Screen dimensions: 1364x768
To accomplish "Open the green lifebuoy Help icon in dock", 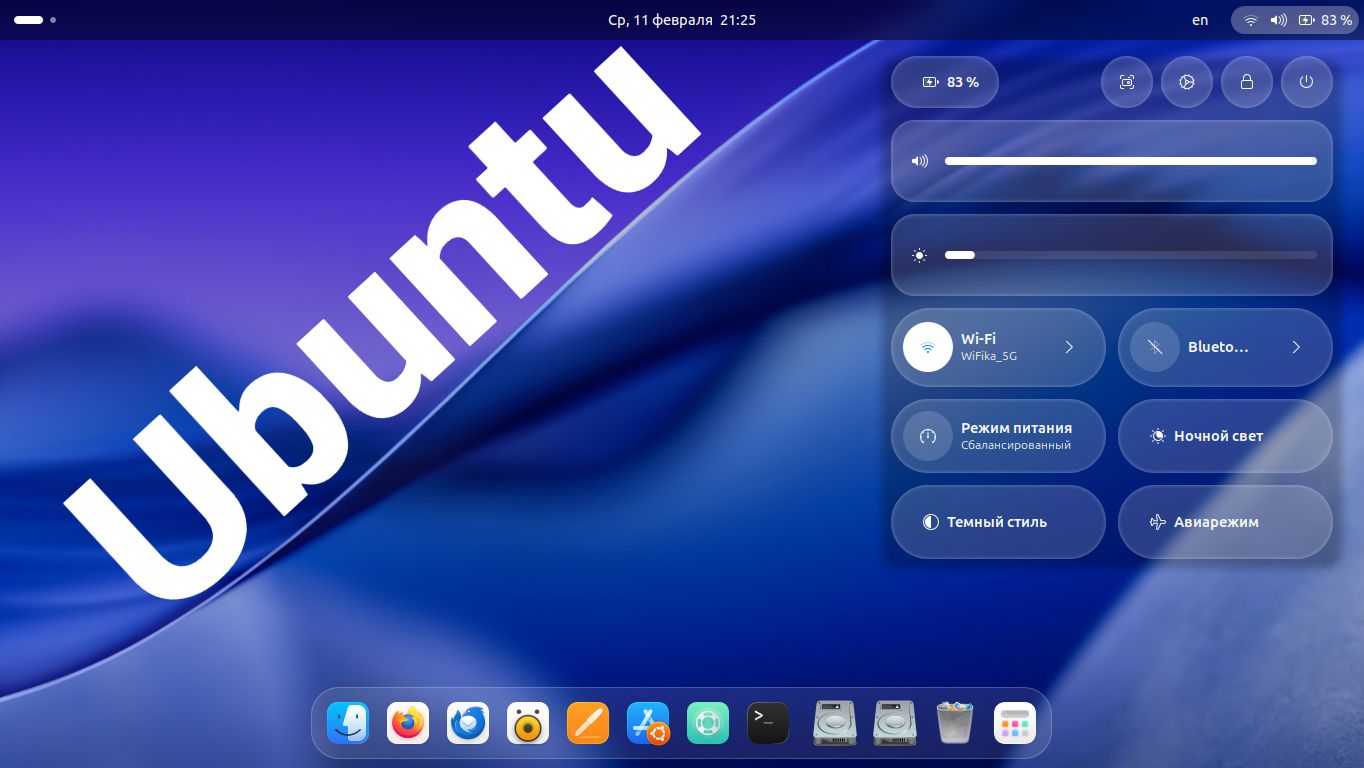I will 708,723.
